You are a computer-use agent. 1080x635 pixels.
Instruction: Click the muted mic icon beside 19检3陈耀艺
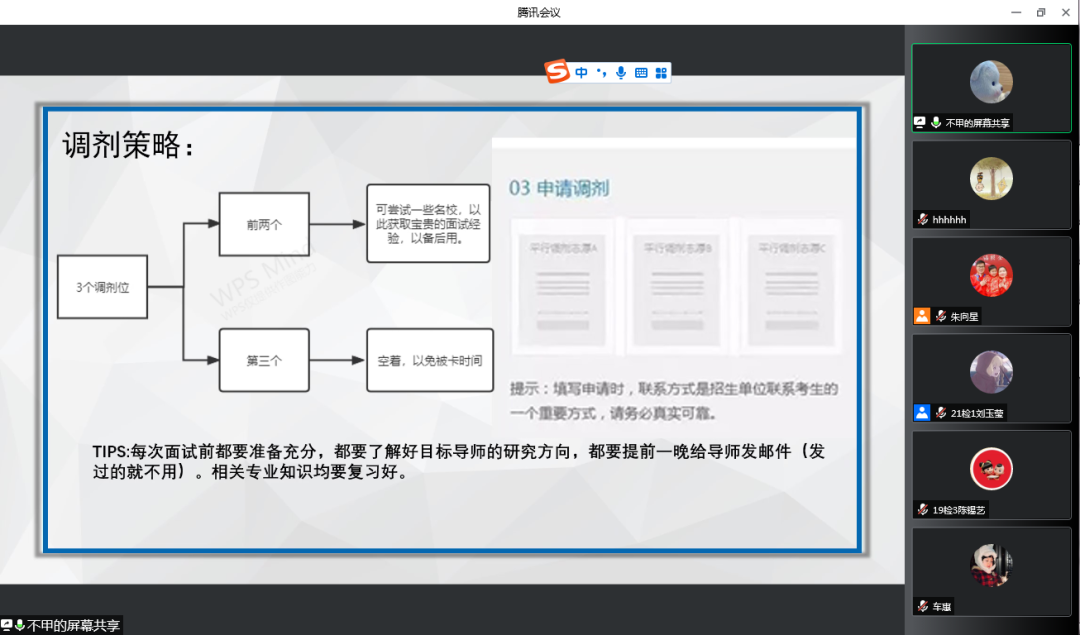923,510
